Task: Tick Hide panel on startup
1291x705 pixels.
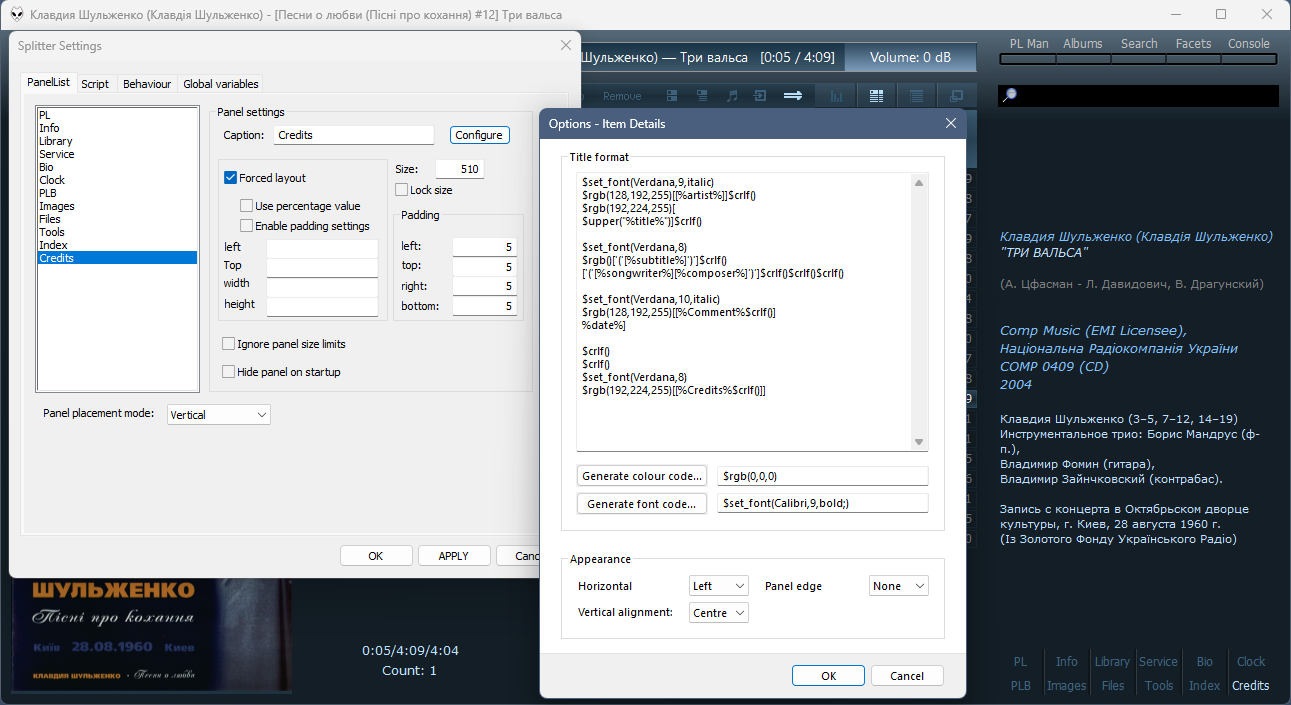Action: point(229,372)
